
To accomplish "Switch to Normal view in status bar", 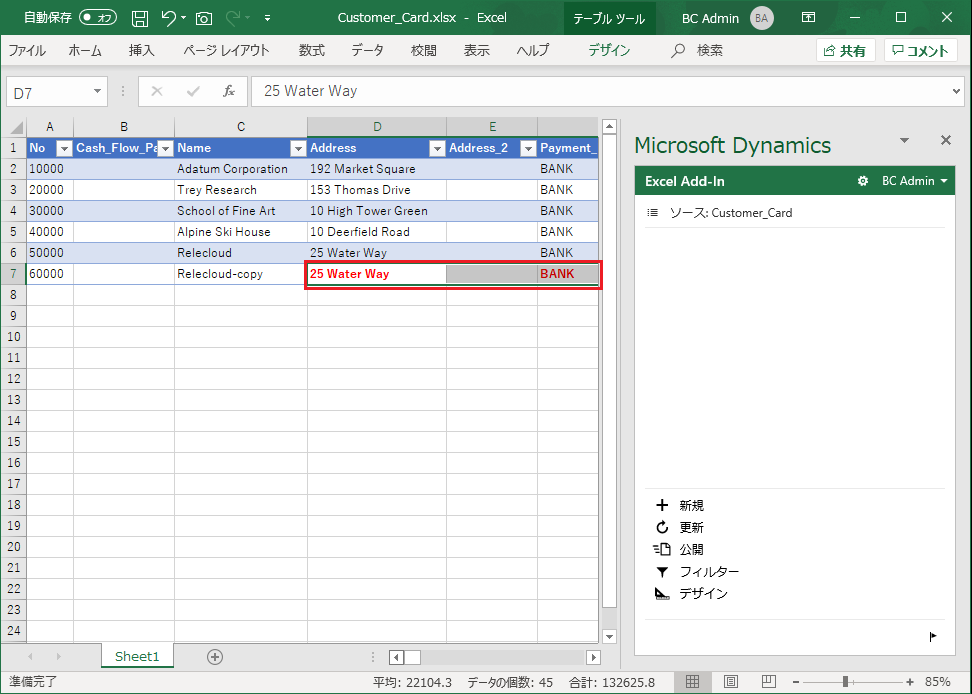I will 692,682.
